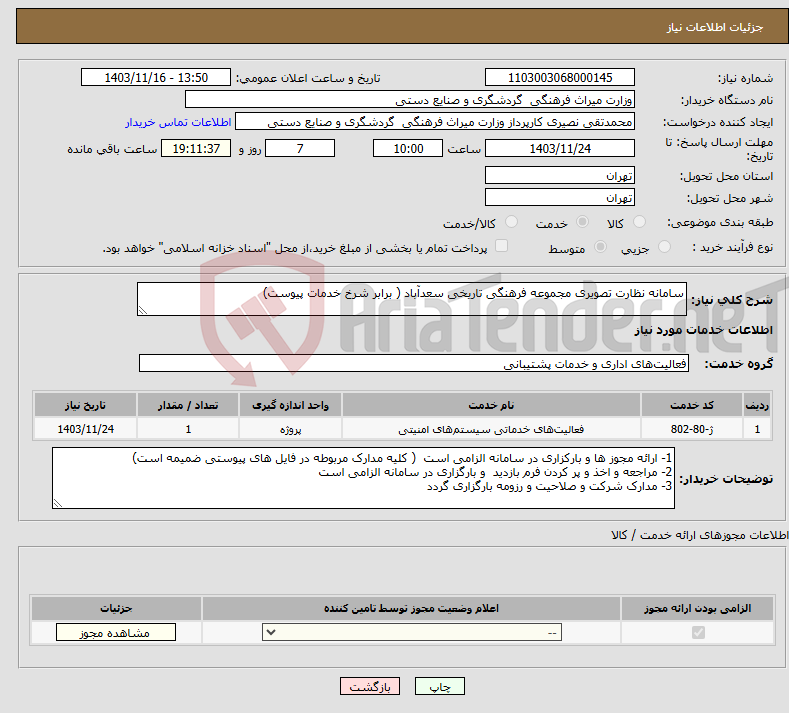789x713 pixels.
Task: Click the بازگشت (back) button
Action: click(x=369, y=686)
